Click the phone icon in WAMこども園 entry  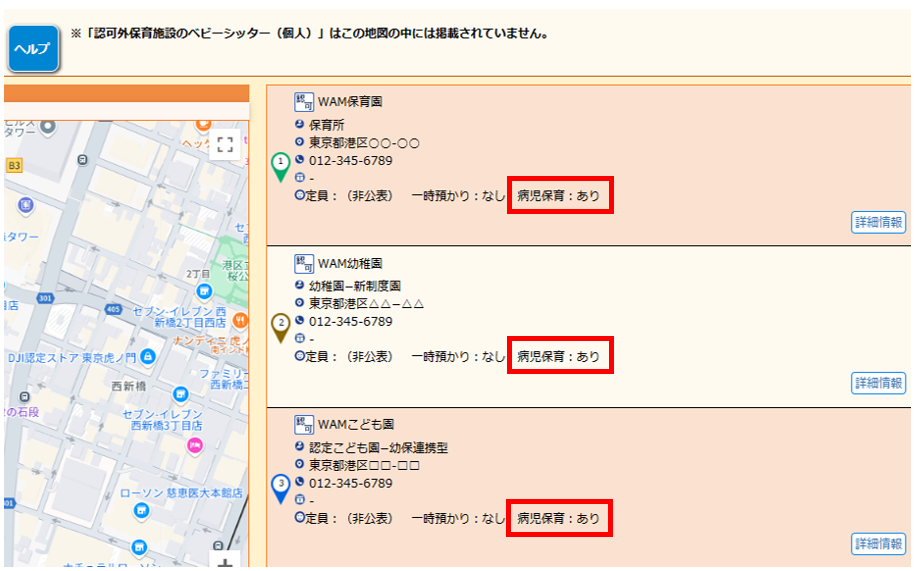(x=299, y=482)
